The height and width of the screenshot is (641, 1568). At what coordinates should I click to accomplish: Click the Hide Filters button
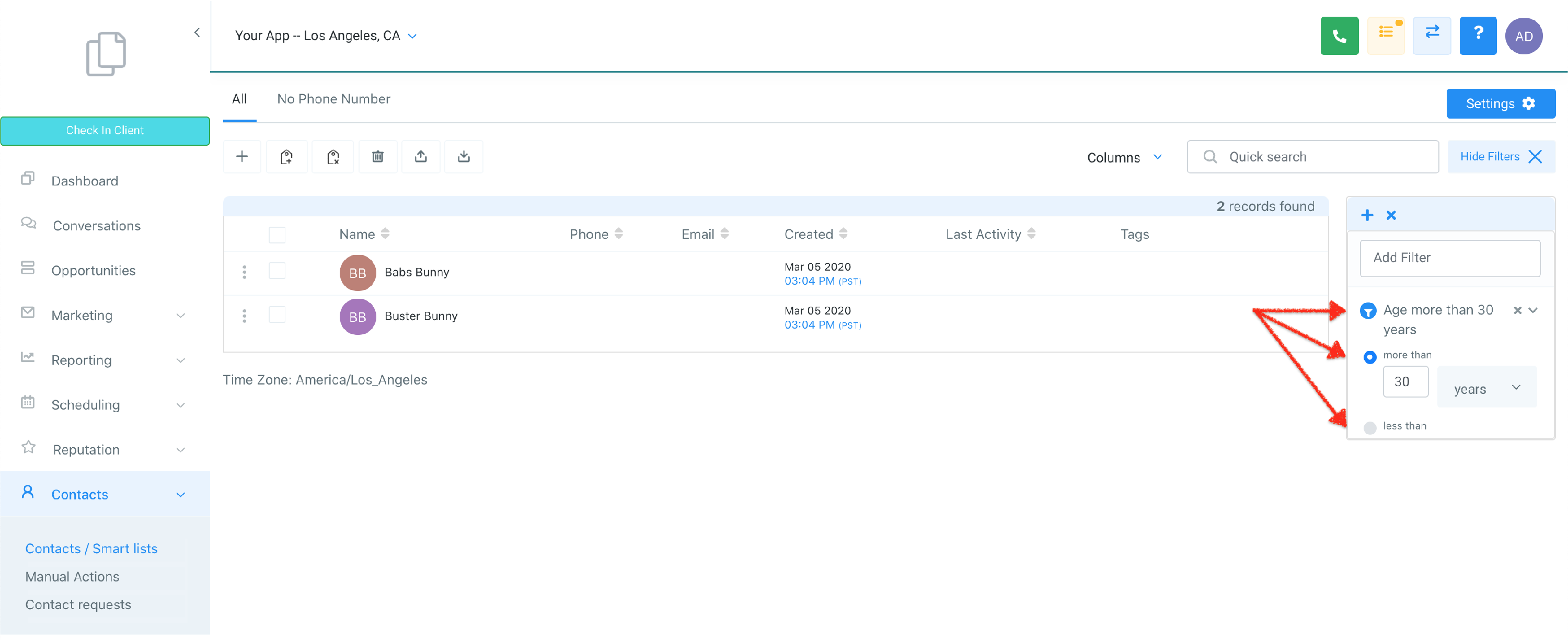[x=1501, y=157]
